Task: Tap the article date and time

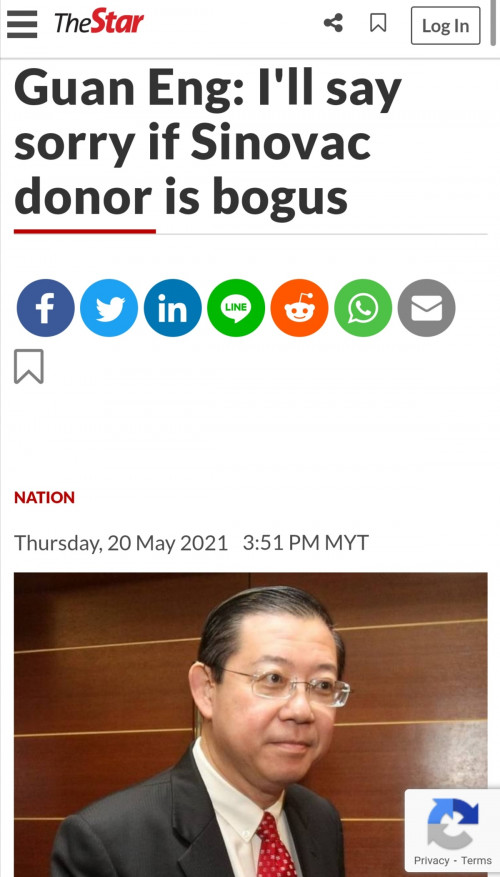Action: (191, 543)
